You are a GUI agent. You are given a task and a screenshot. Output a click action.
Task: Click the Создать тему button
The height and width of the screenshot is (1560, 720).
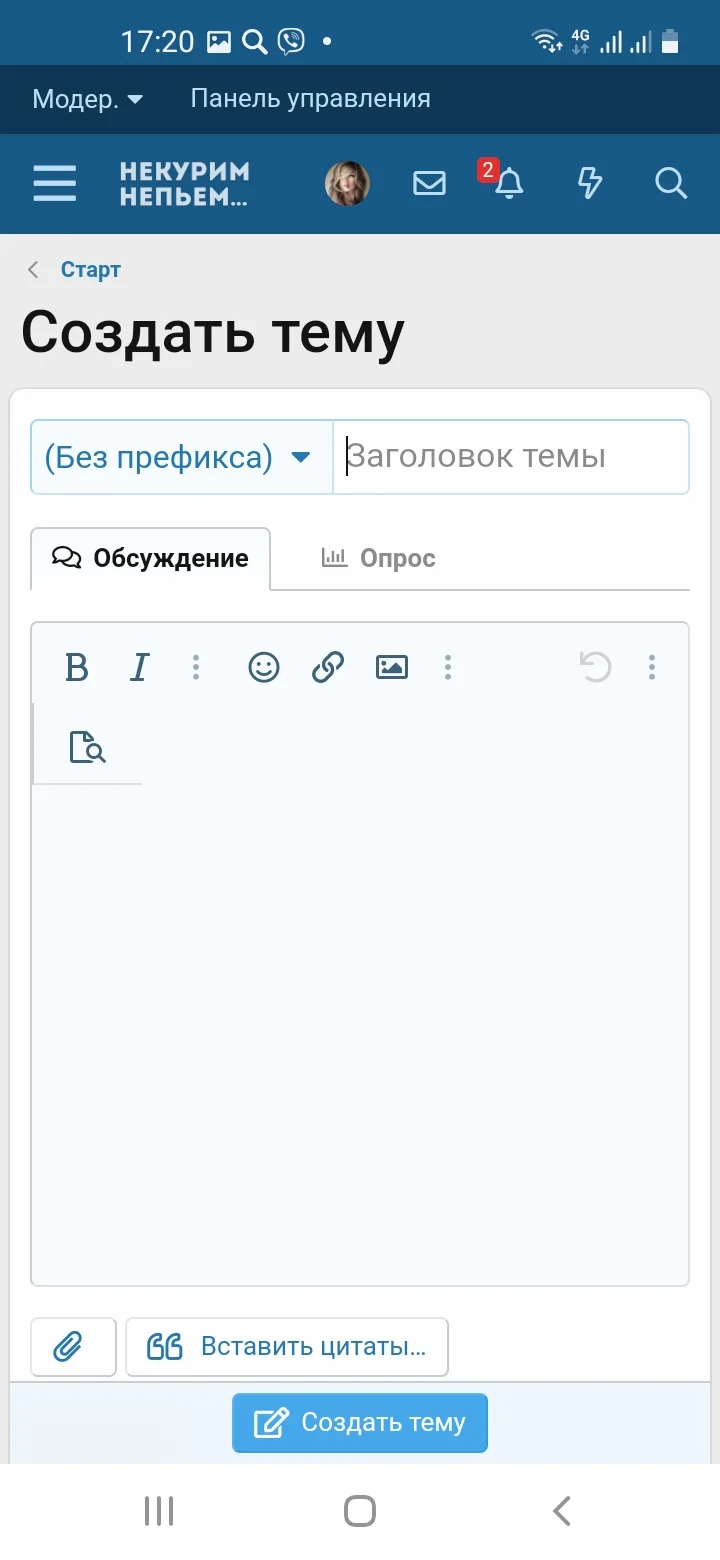click(x=359, y=1422)
